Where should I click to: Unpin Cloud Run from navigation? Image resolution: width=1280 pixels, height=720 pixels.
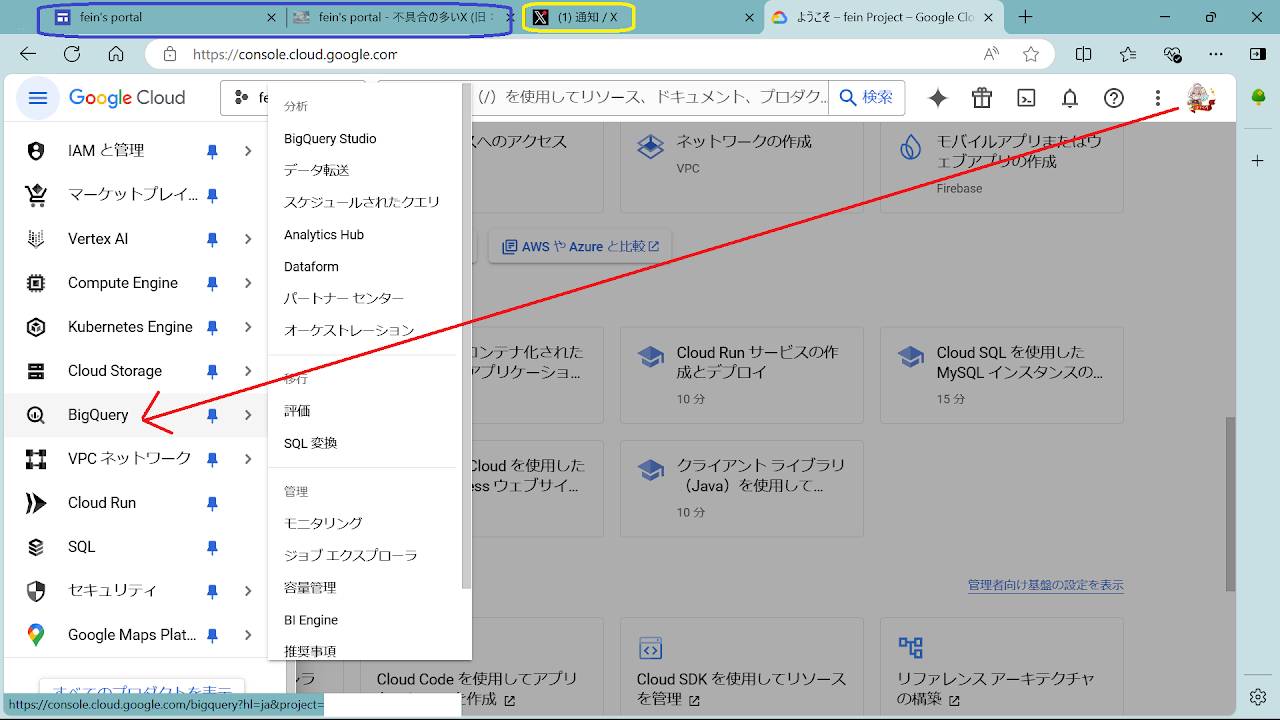click(212, 503)
